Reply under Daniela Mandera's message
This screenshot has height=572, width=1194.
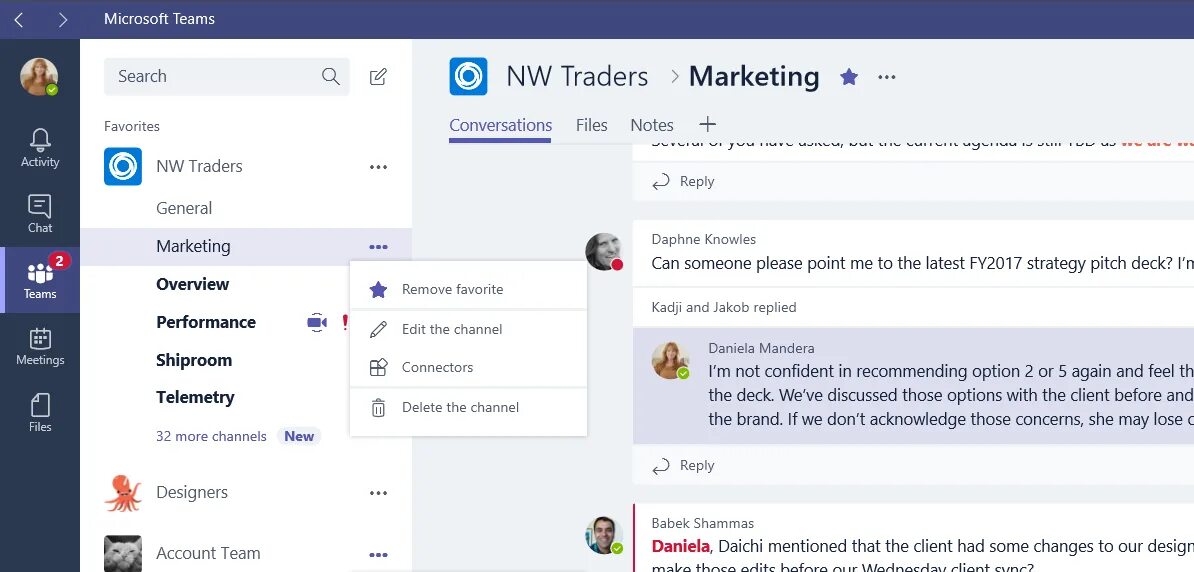[x=684, y=465]
